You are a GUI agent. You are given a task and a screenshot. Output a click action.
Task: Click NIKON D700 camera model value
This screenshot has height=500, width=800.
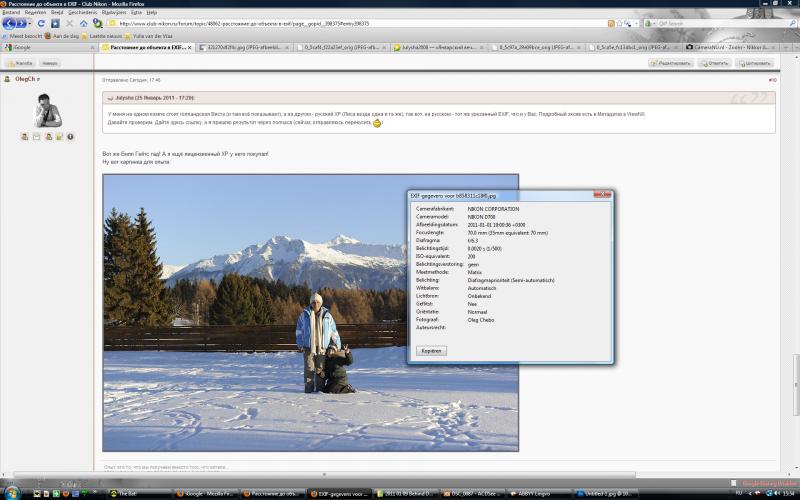[481, 217]
